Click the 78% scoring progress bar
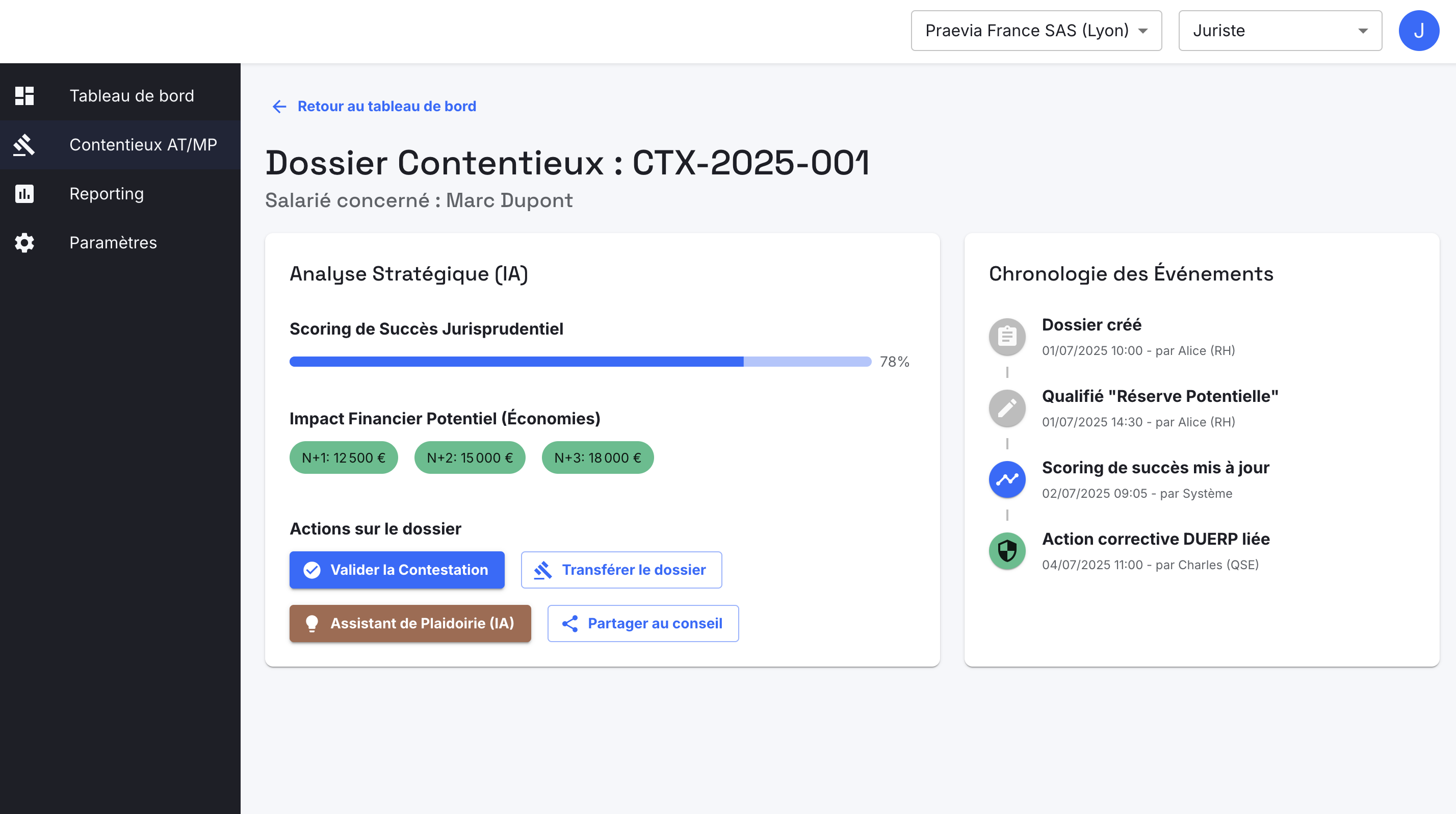 click(580, 362)
